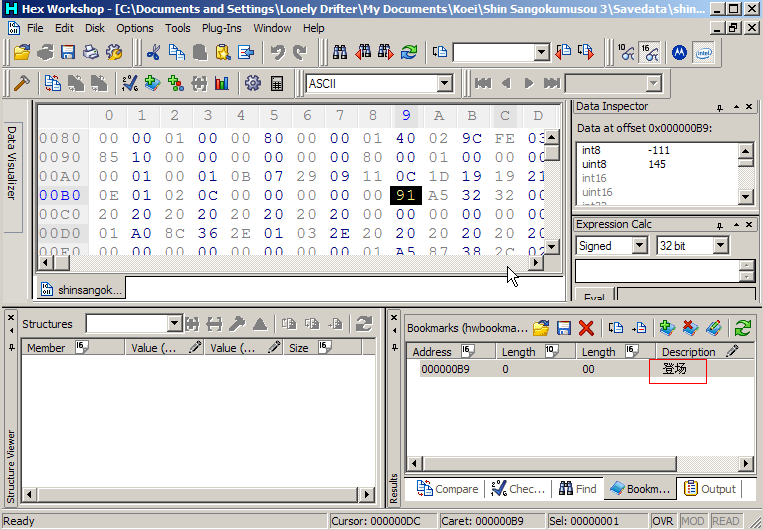Click the Expression Calc input field
Image resolution: width=763 pixels, height=530 pixels.
[x=657, y=271]
